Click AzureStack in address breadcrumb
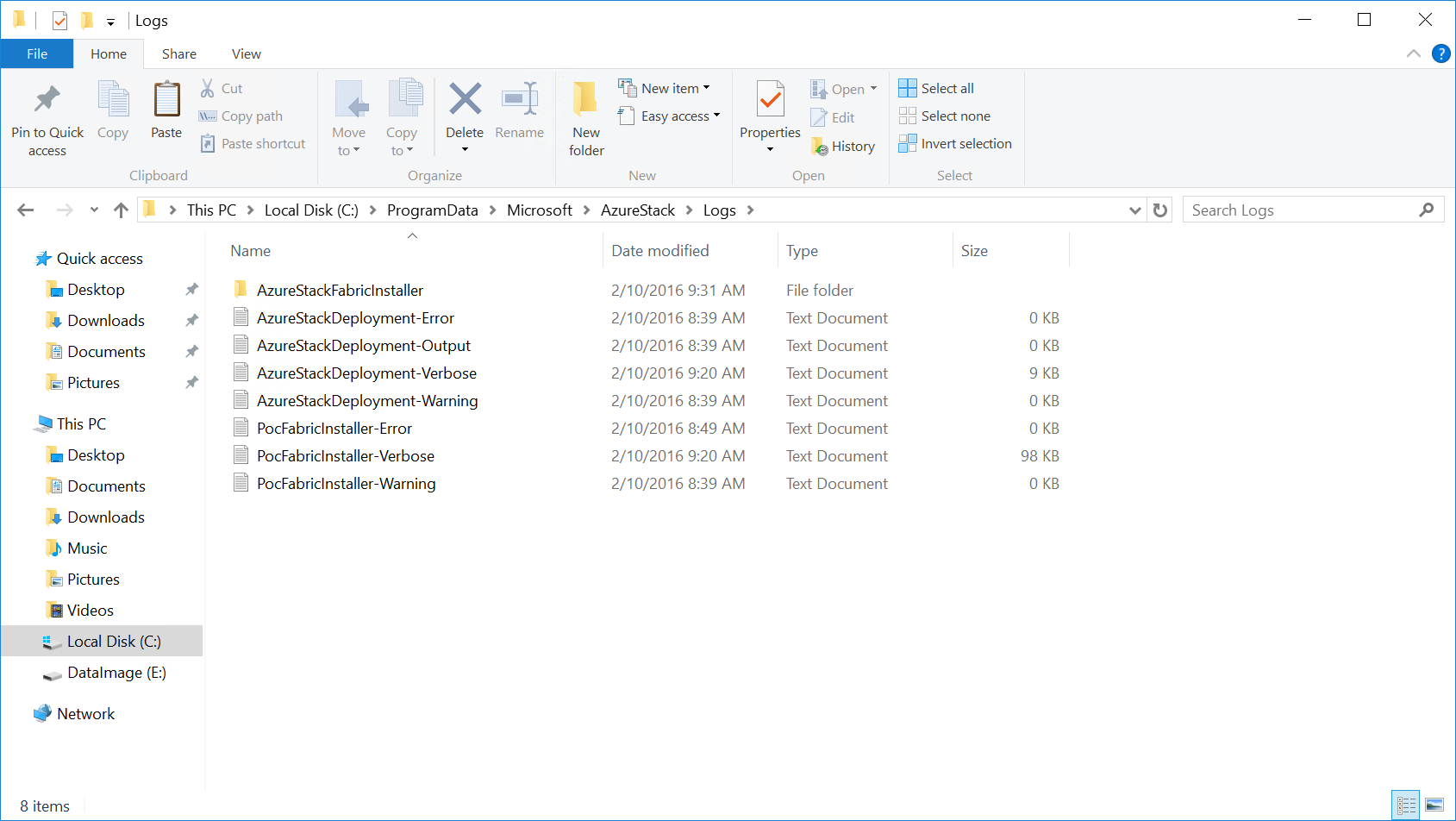 click(x=638, y=210)
